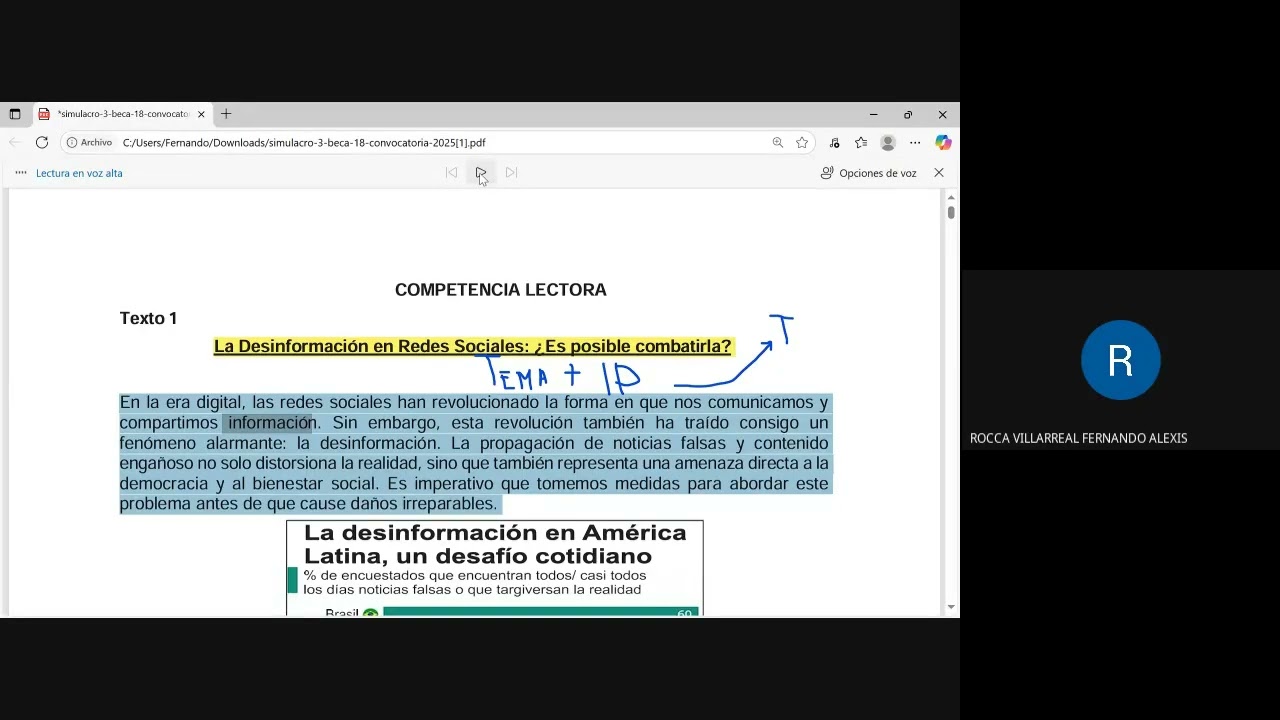Open browser Settings and more menu
The height and width of the screenshot is (720, 1280).
tap(915, 143)
